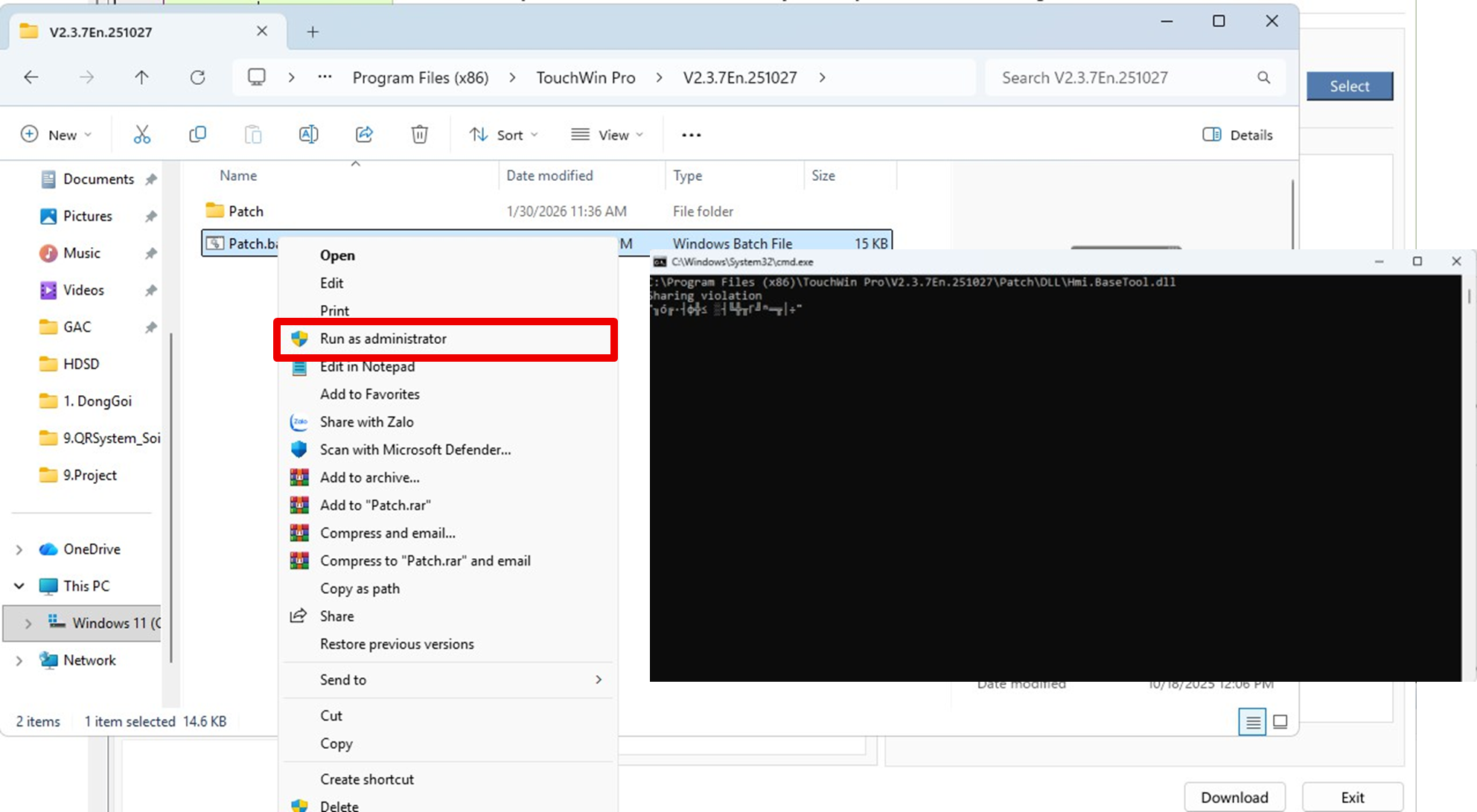This screenshot has width=1477, height=812.
Task: Click the Delete trash bin toolbar icon
Action: pyautogui.click(x=420, y=135)
